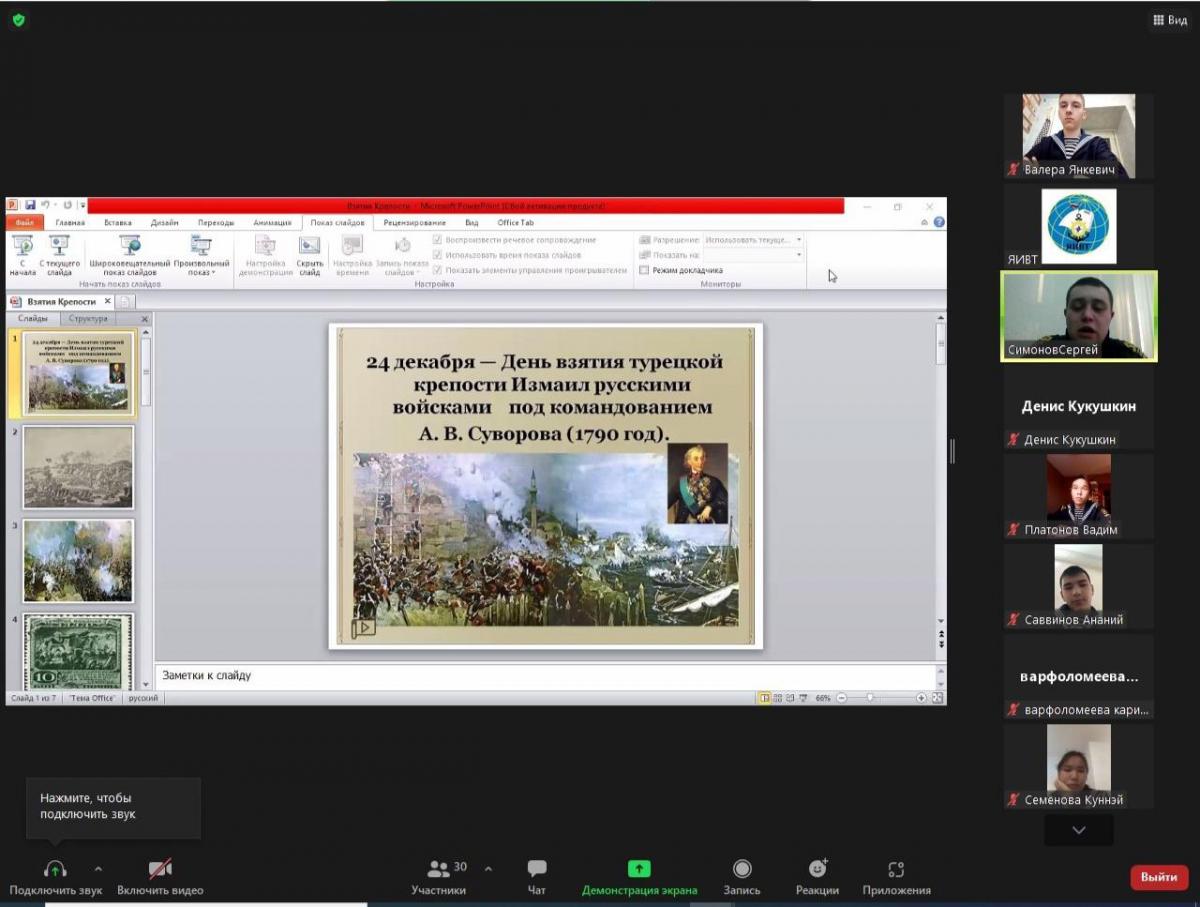
Task: Click Fit slide to window icon
Action: (x=937, y=698)
